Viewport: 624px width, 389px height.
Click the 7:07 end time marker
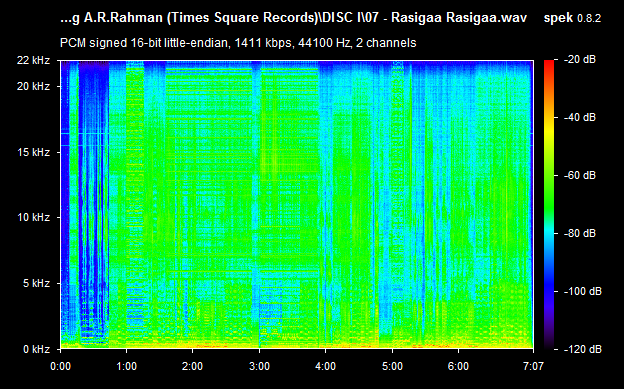pyautogui.click(x=533, y=366)
